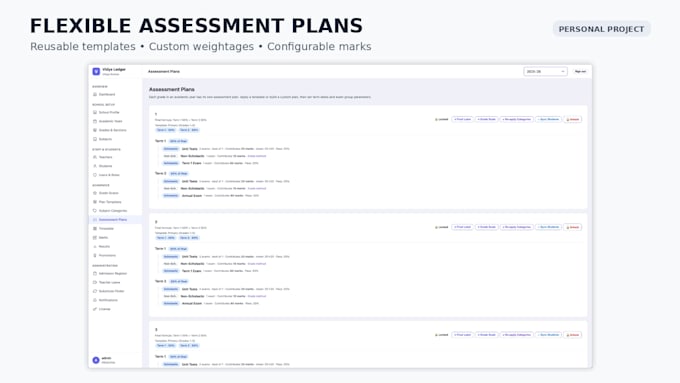680x383 pixels.
Task: Click Re-apply Categories button on plan 2
Action: [x=517, y=227]
